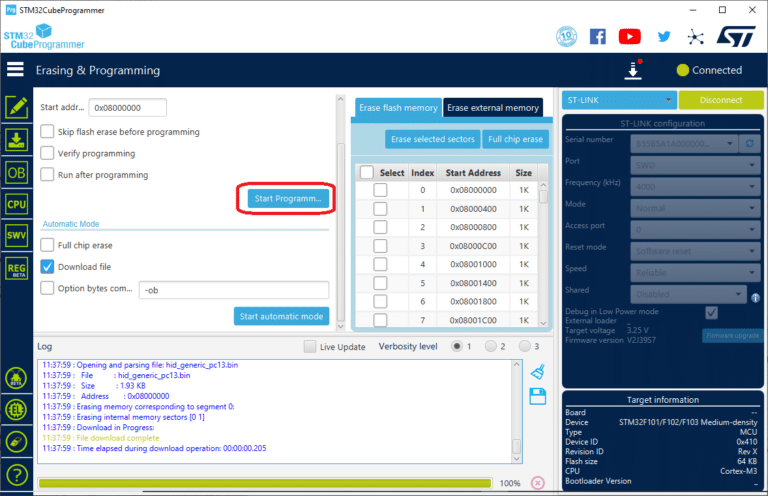The height and width of the screenshot is (496, 768).
Task: Open the Speed Reliable dropdown
Action: pos(695,273)
